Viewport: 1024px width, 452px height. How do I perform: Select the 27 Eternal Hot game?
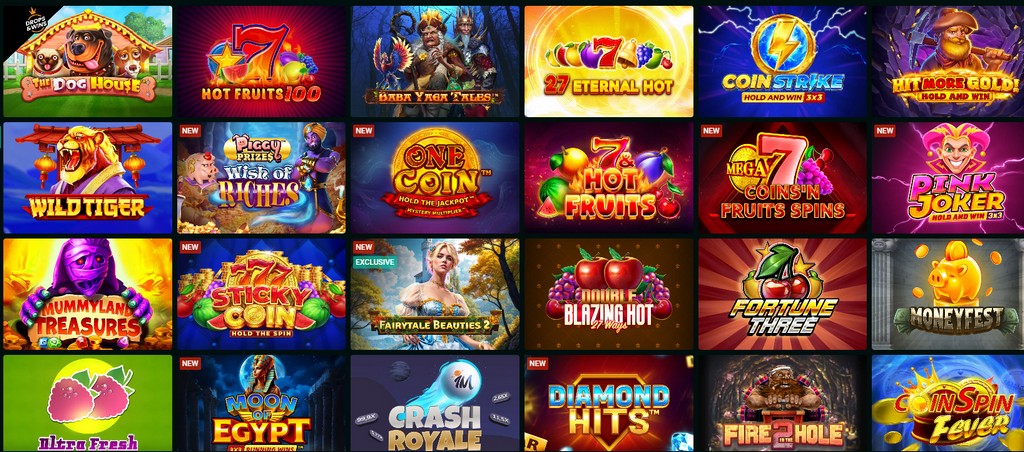coord(609,61)
